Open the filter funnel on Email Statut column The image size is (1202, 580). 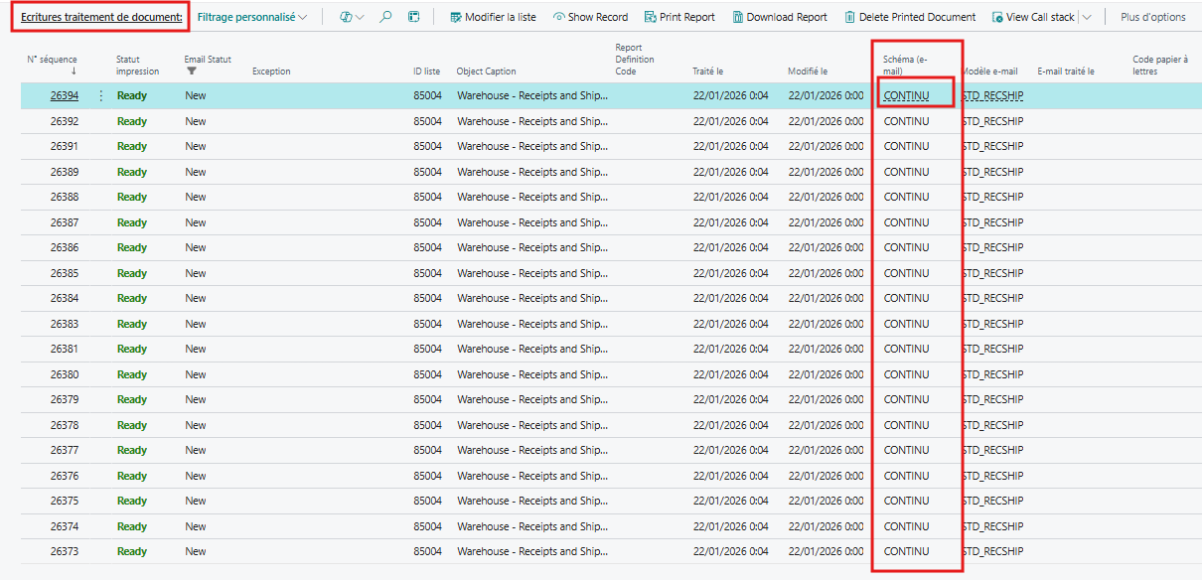coord(191,71)
